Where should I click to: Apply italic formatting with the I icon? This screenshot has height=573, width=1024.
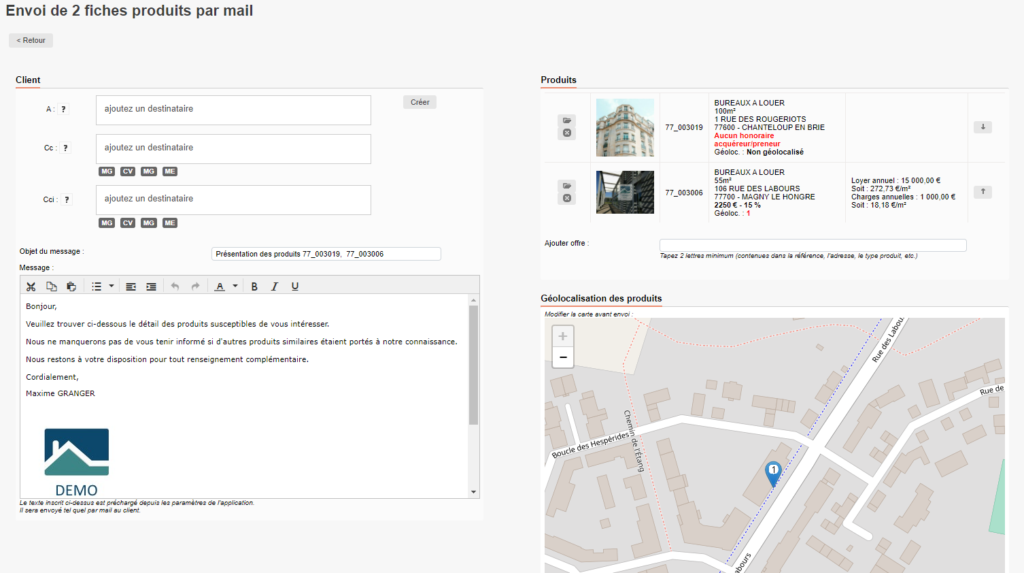(274, 287)
